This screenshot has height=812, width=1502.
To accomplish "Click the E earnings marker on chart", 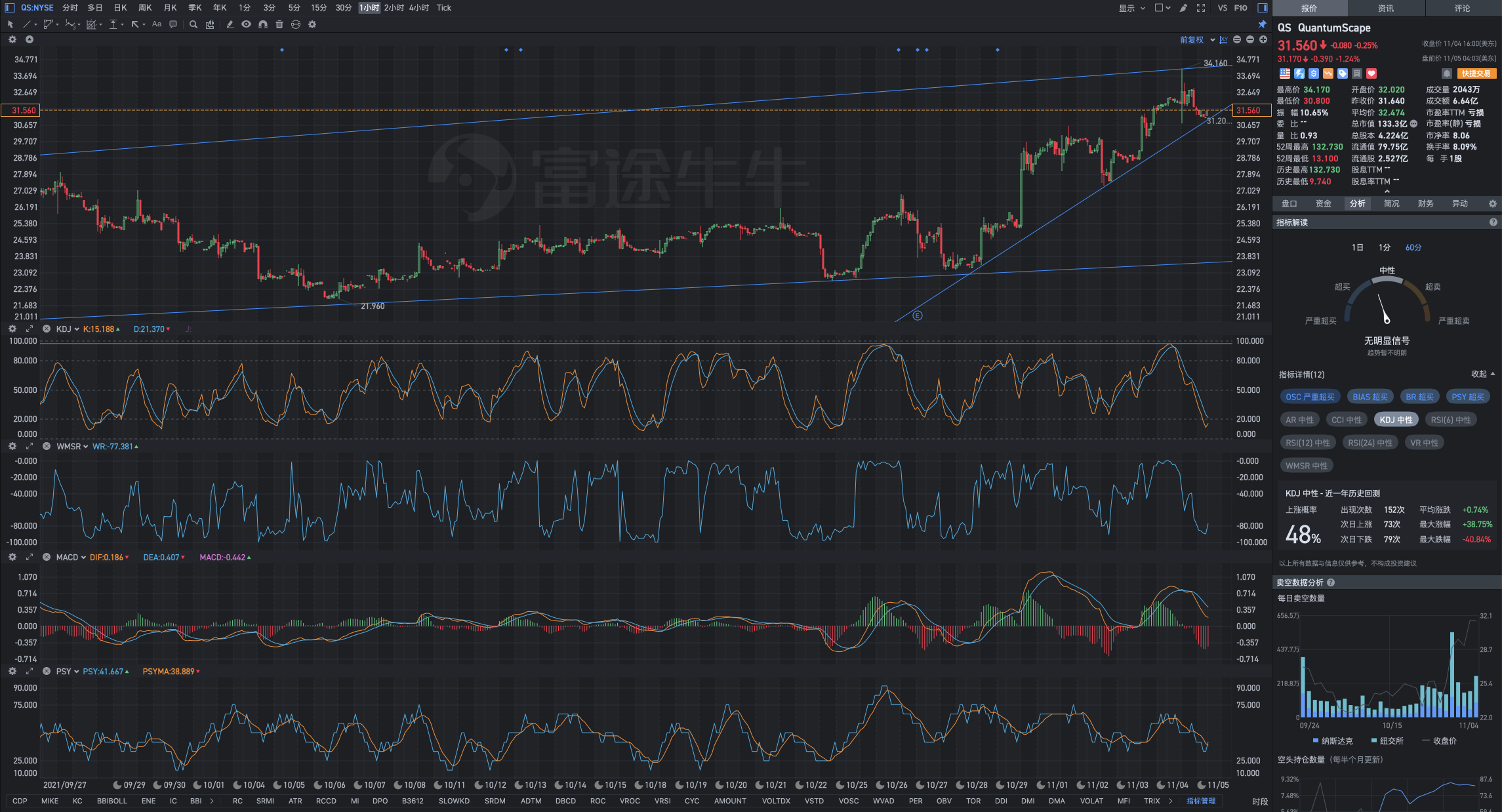I will (918, 315).
